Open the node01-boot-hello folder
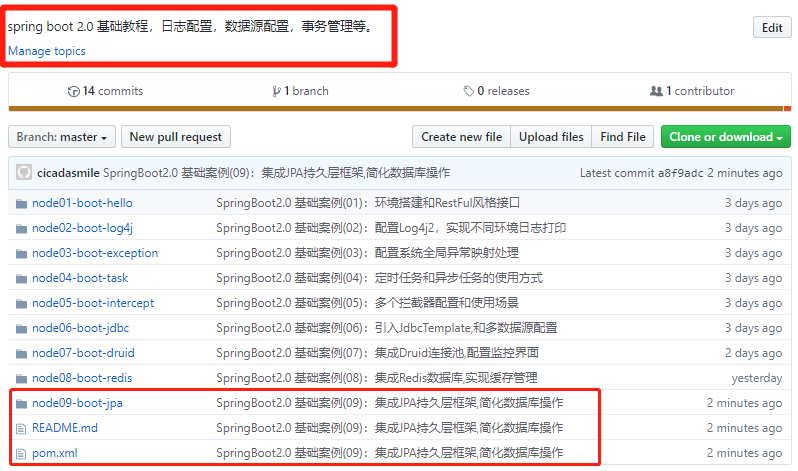Image resolution: width=798 pixels, height=471 pixels. [x=82, y=203]
